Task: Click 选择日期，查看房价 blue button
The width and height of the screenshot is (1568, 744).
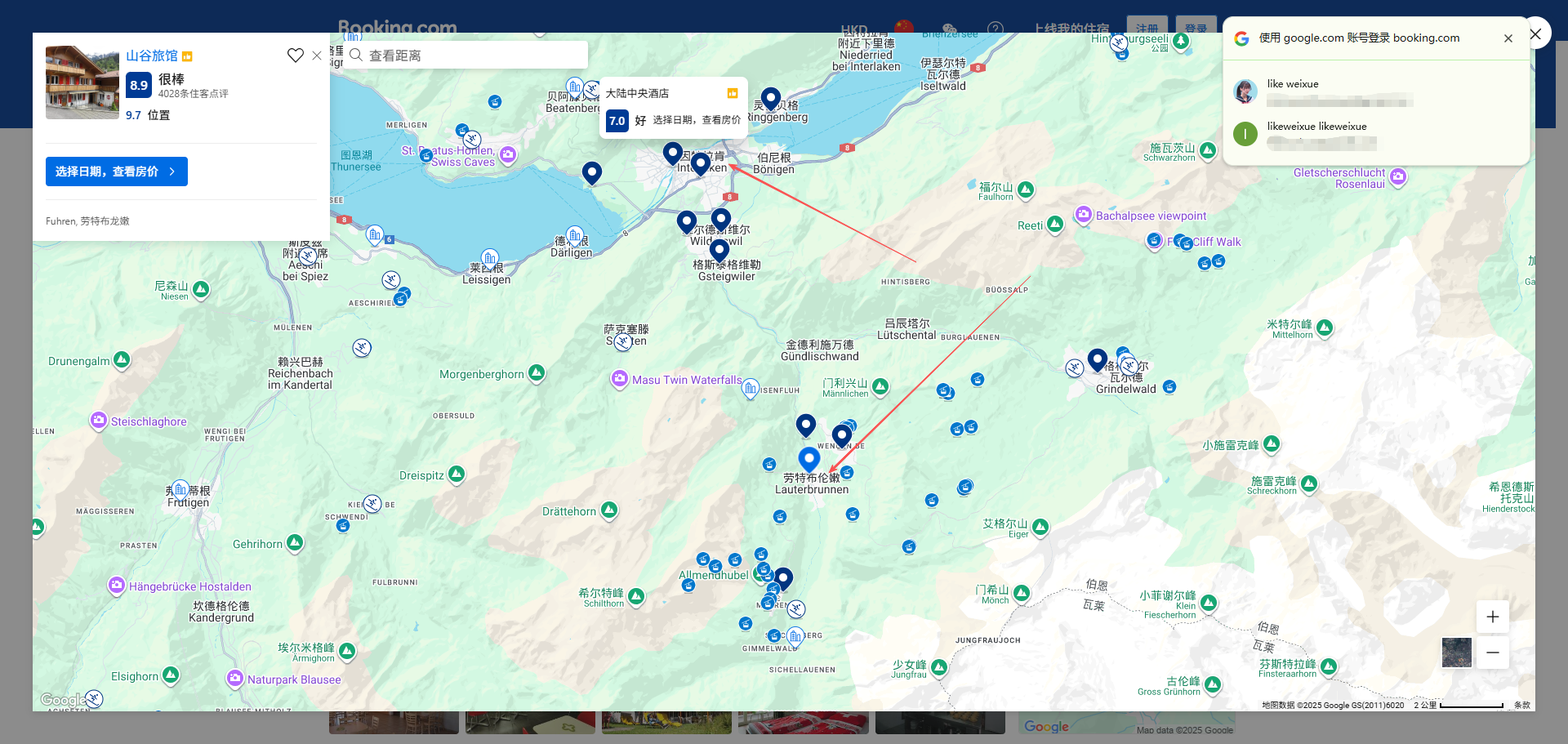Action: [117, 172]
